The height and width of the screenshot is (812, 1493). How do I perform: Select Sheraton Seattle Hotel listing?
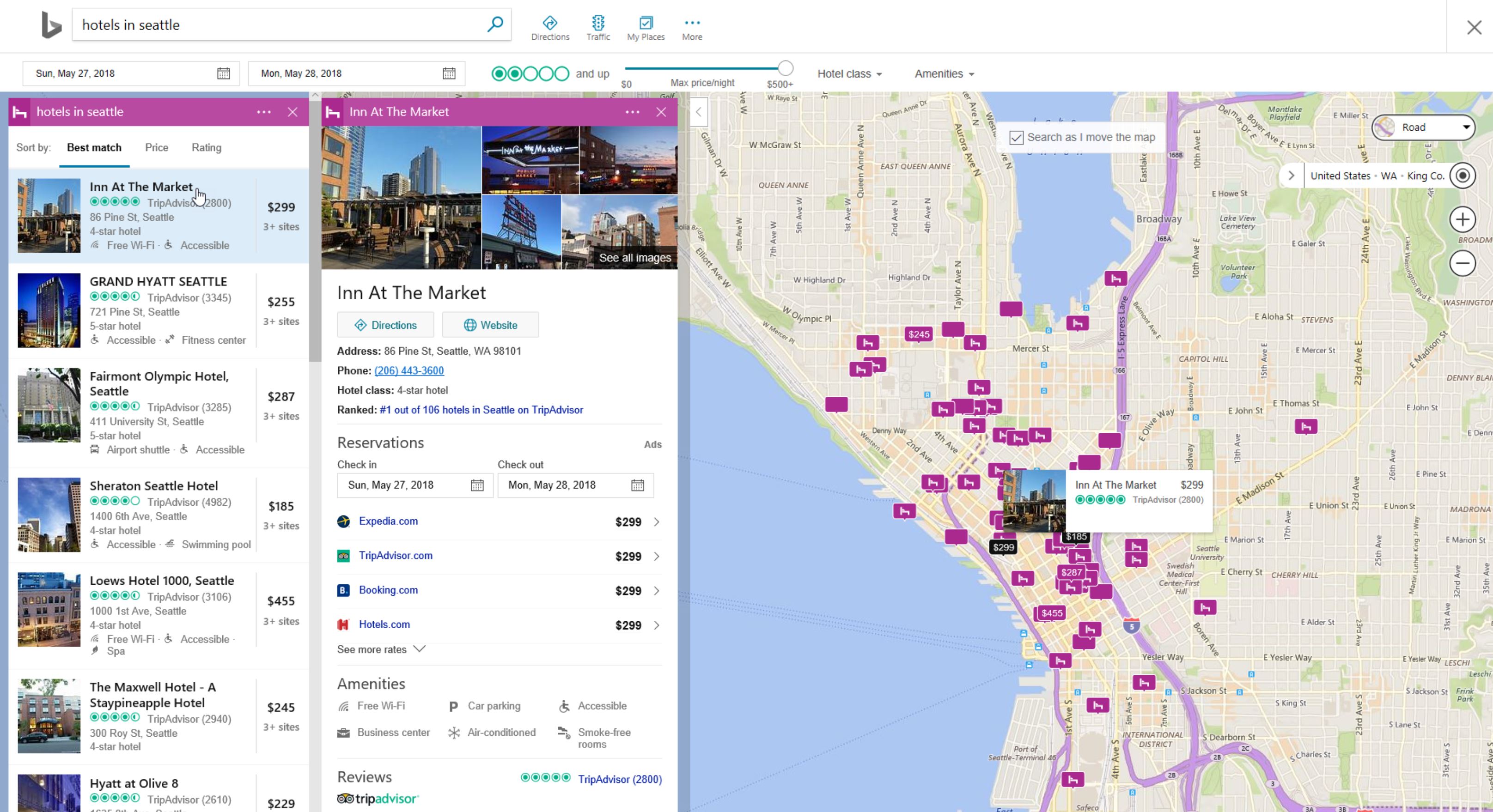159,515
